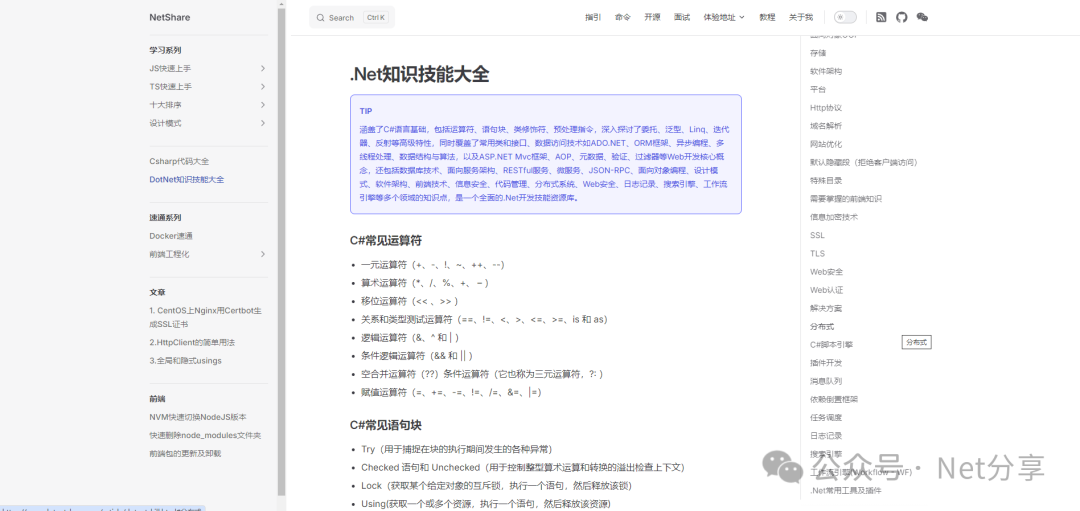Jump to 插件开发 outline entry
Image resolution: width=1080 pixels, height=511 pixels.
pos(826,363)
